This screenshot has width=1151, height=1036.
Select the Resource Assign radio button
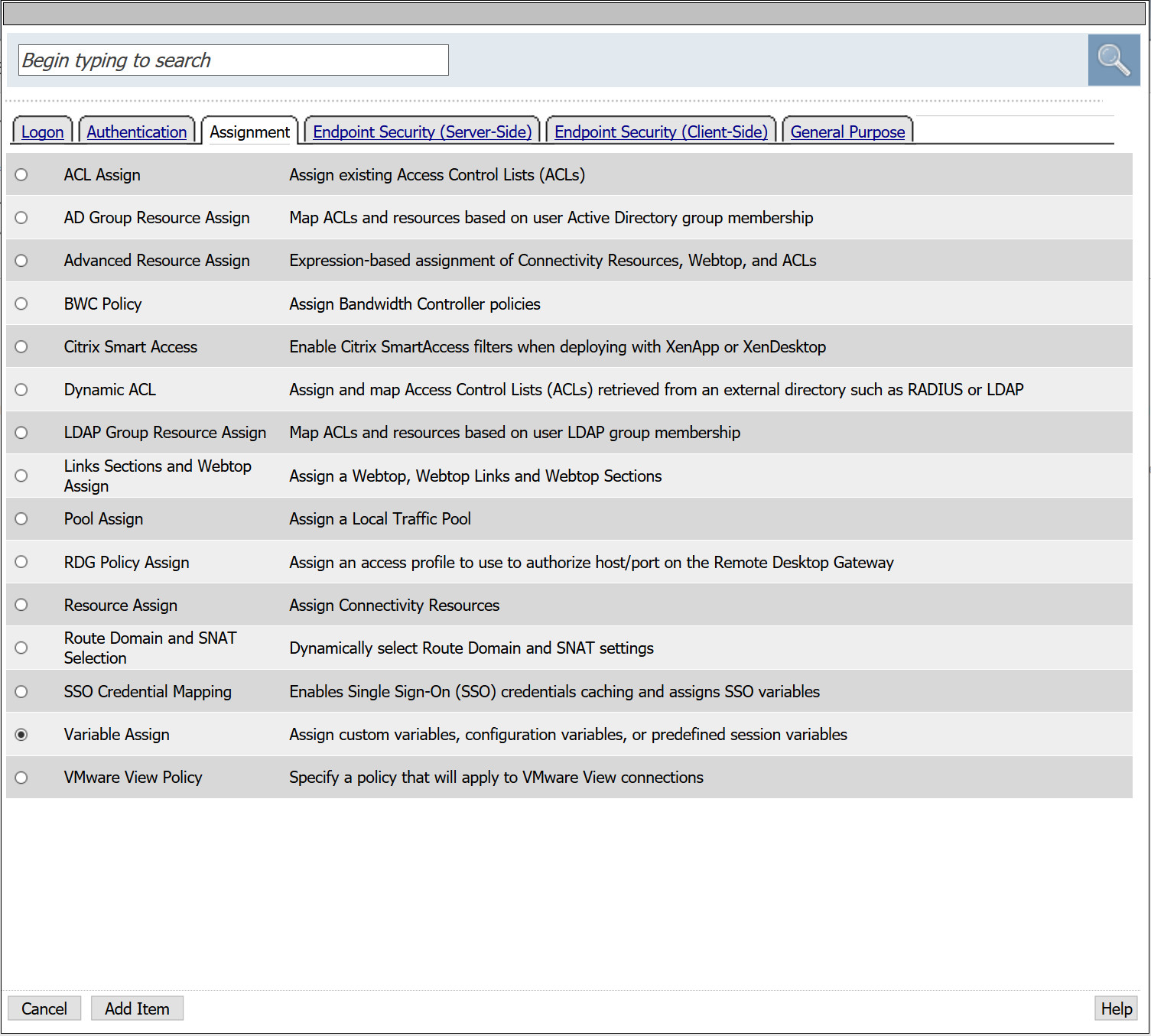(x=21, y=605)
